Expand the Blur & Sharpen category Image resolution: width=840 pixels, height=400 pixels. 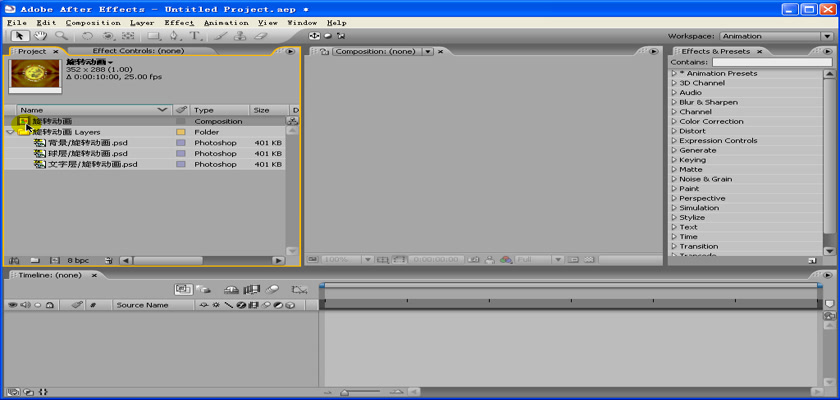pos(674,102)
